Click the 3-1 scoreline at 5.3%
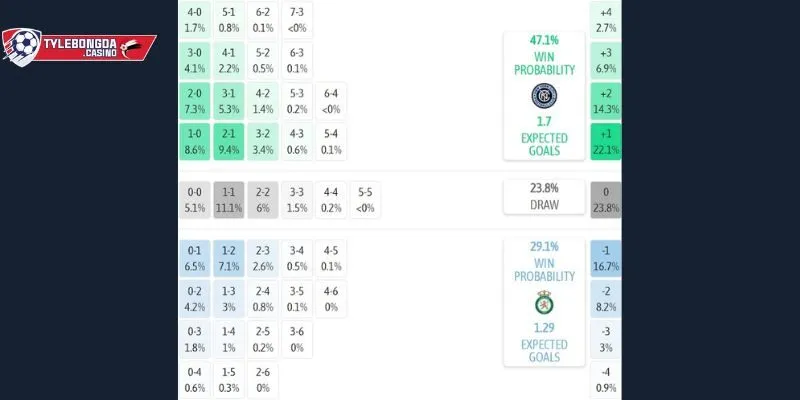Viewport: 800px width, 400px height. [229, 102]
